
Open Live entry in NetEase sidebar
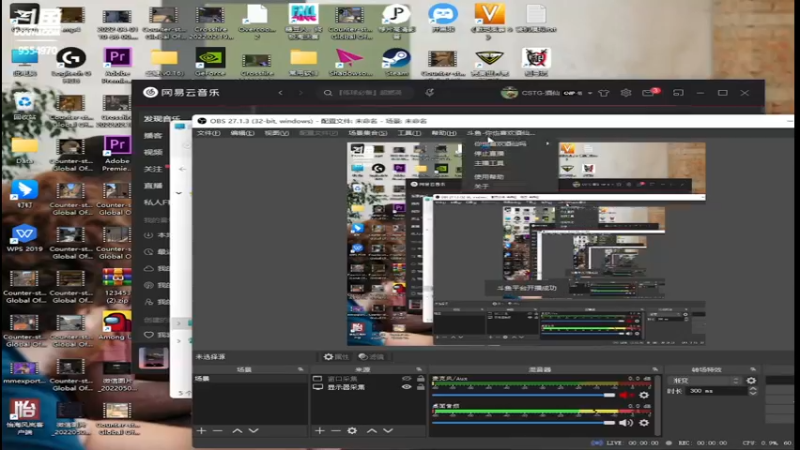(153, 186)
